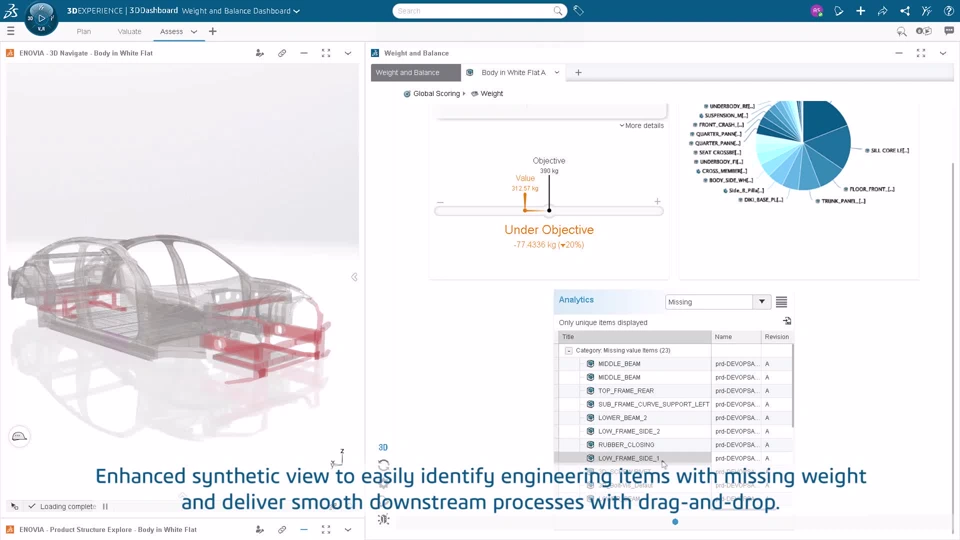Image resolution: width=960 pixels, height=540 pixels.
Task: Click the search magnifier icon
Action: [x=558, y=10]
